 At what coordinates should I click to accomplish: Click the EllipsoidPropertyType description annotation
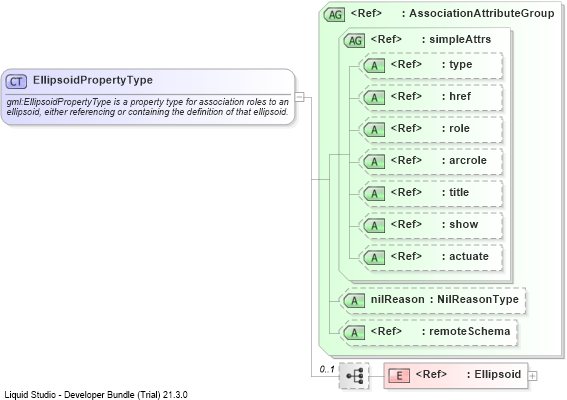point(148,107)
